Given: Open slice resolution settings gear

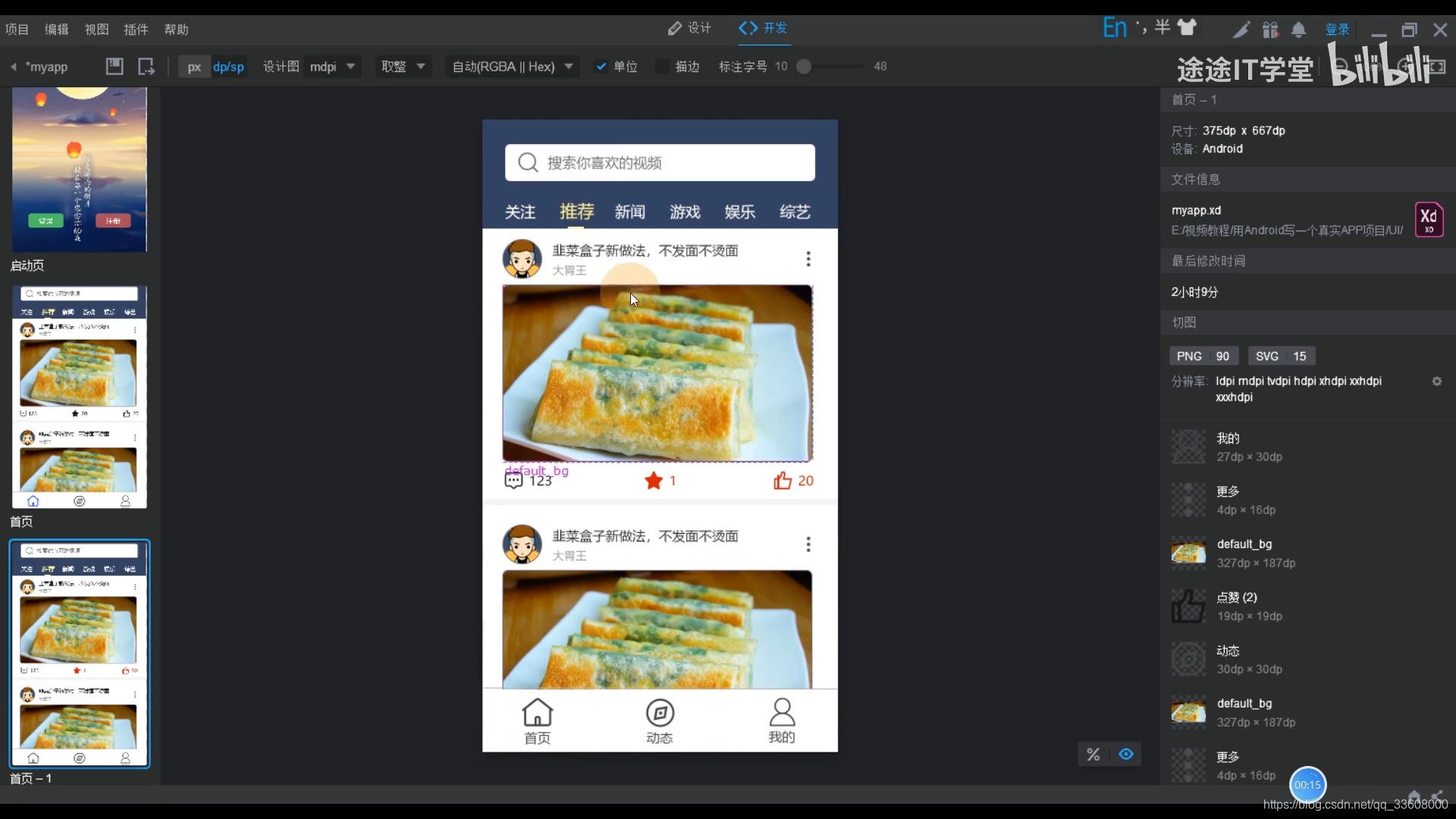Looking at the screenshot, I should pos(1436,381).
